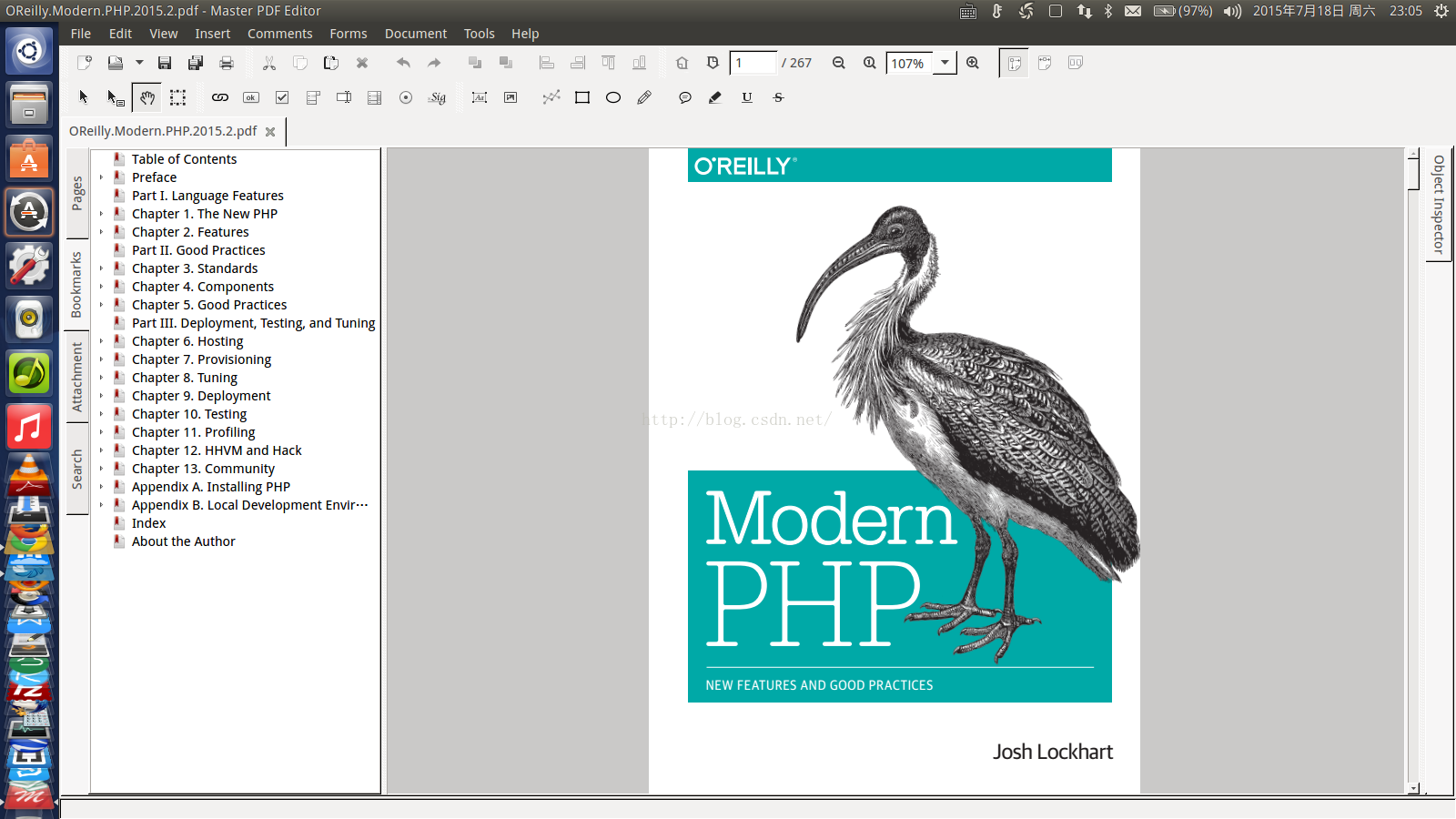Open the File menu
1456x819 pixels.
coord(81,34)
